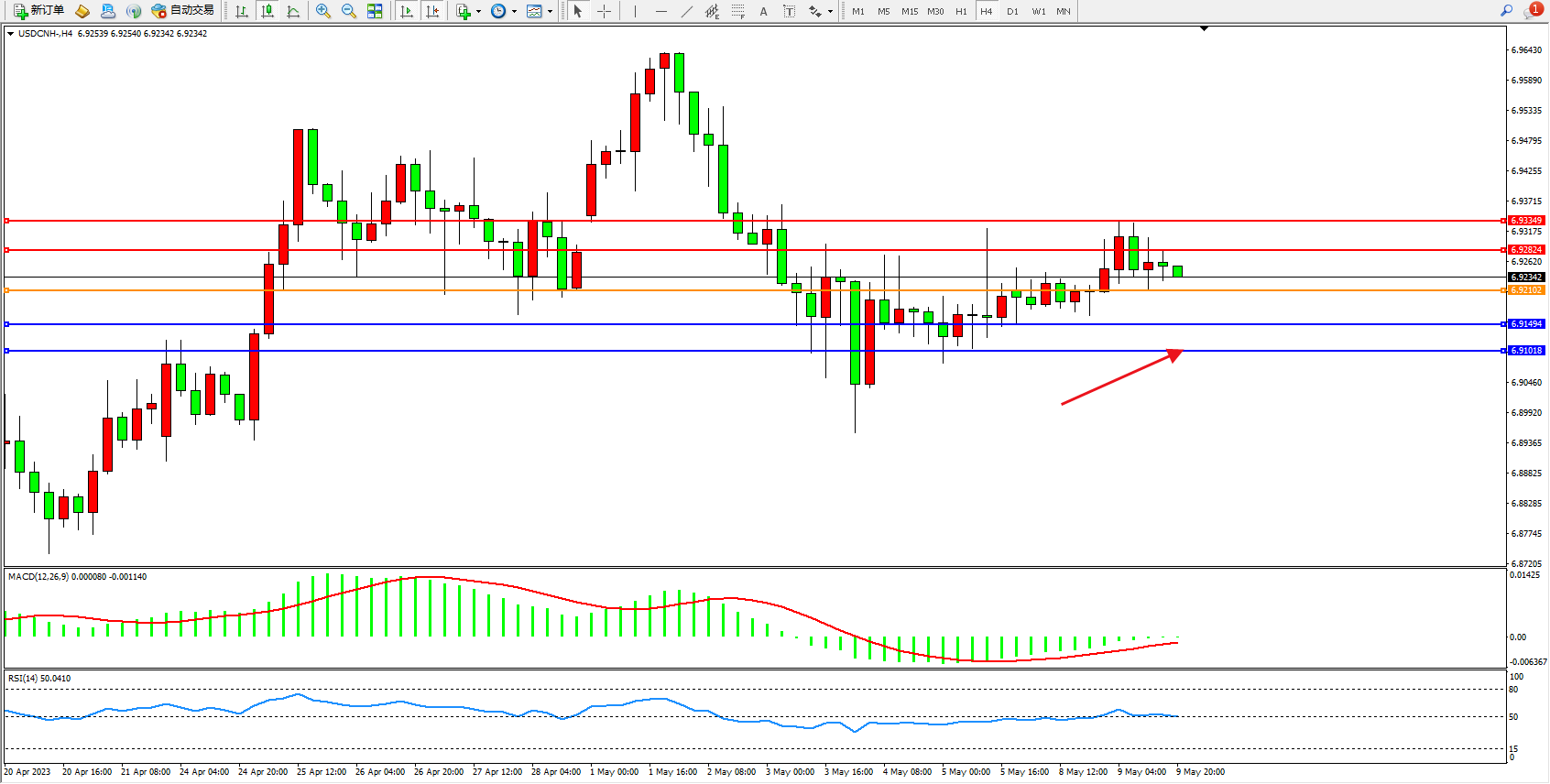Pick the trendline drawing tool
Image resolution: width=1550 pixels, height=784 pixels.
pos(687,11)
